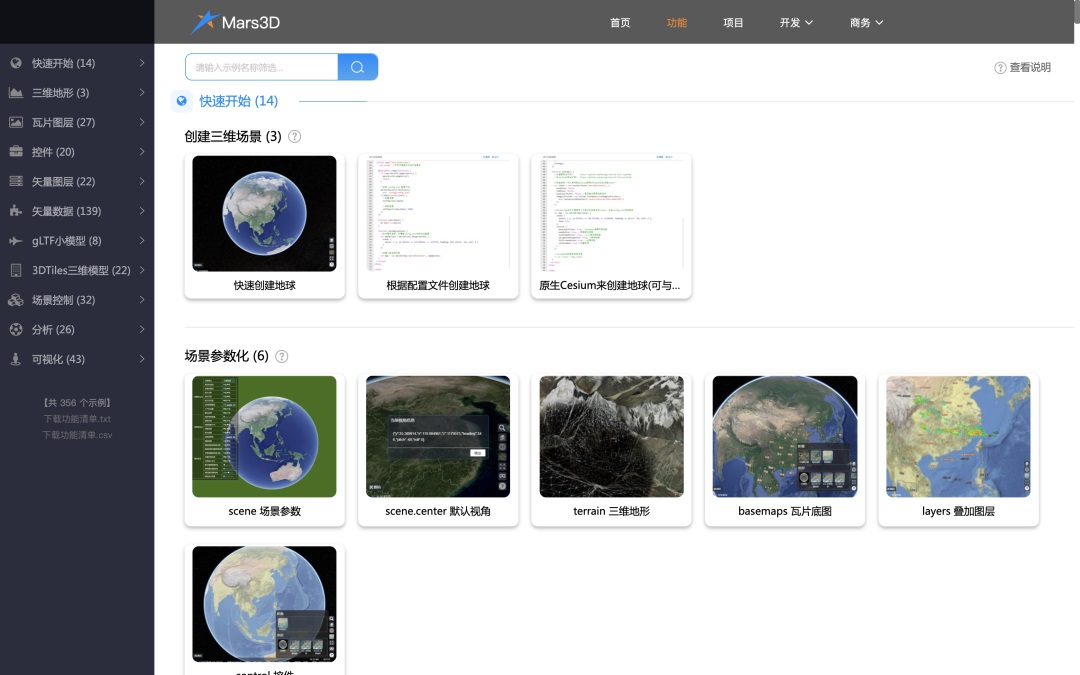Open the 快速创建地球 example thumbnail
1080x675 pixels.
265,214
